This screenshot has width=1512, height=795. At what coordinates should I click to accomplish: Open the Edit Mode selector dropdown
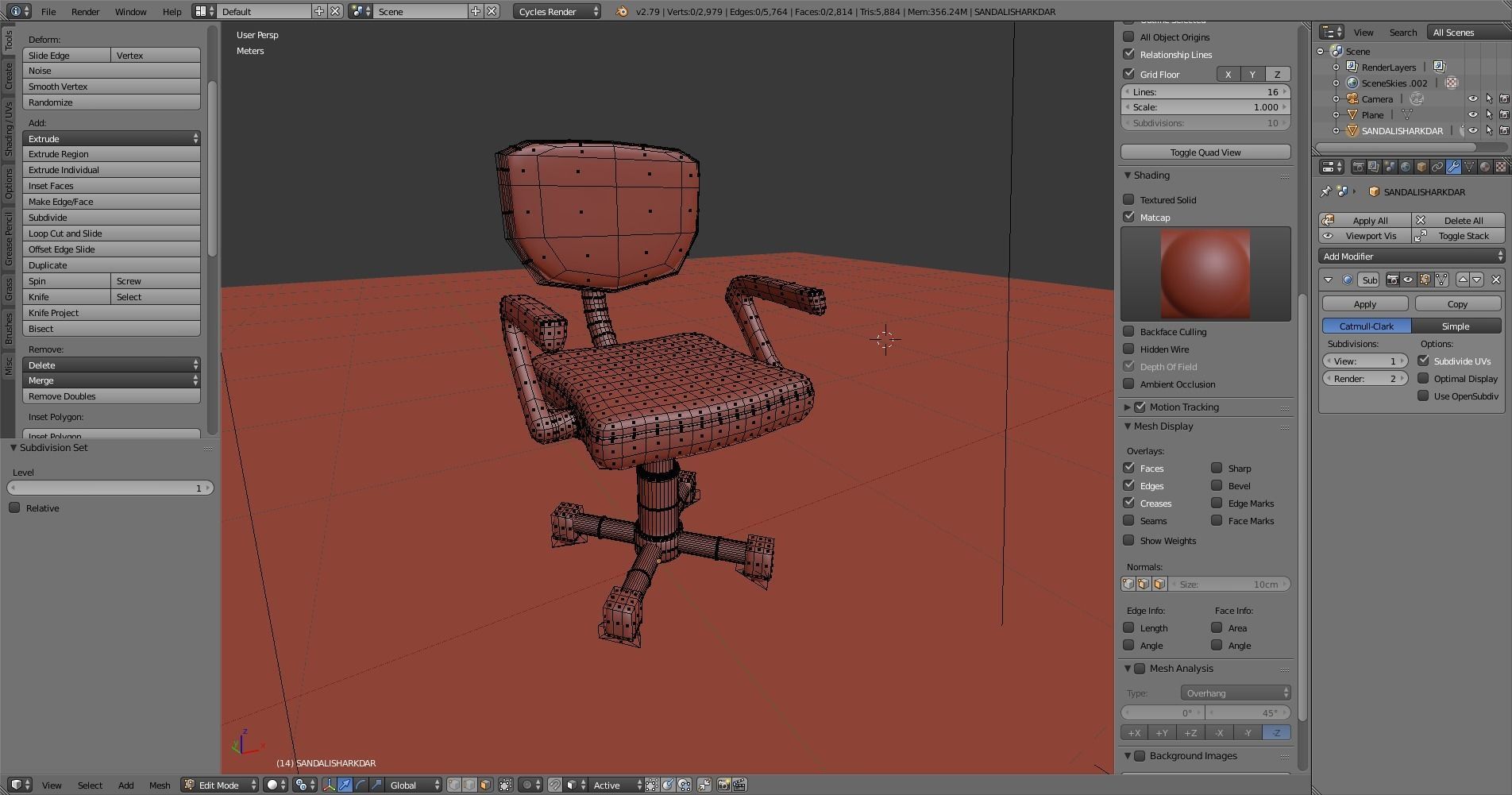[x=220, y=785]
